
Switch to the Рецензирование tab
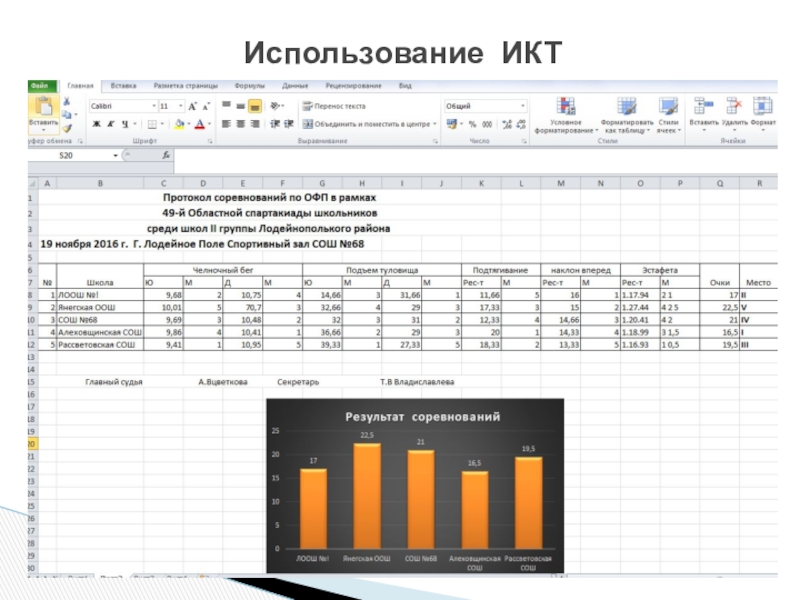(354, 86)
